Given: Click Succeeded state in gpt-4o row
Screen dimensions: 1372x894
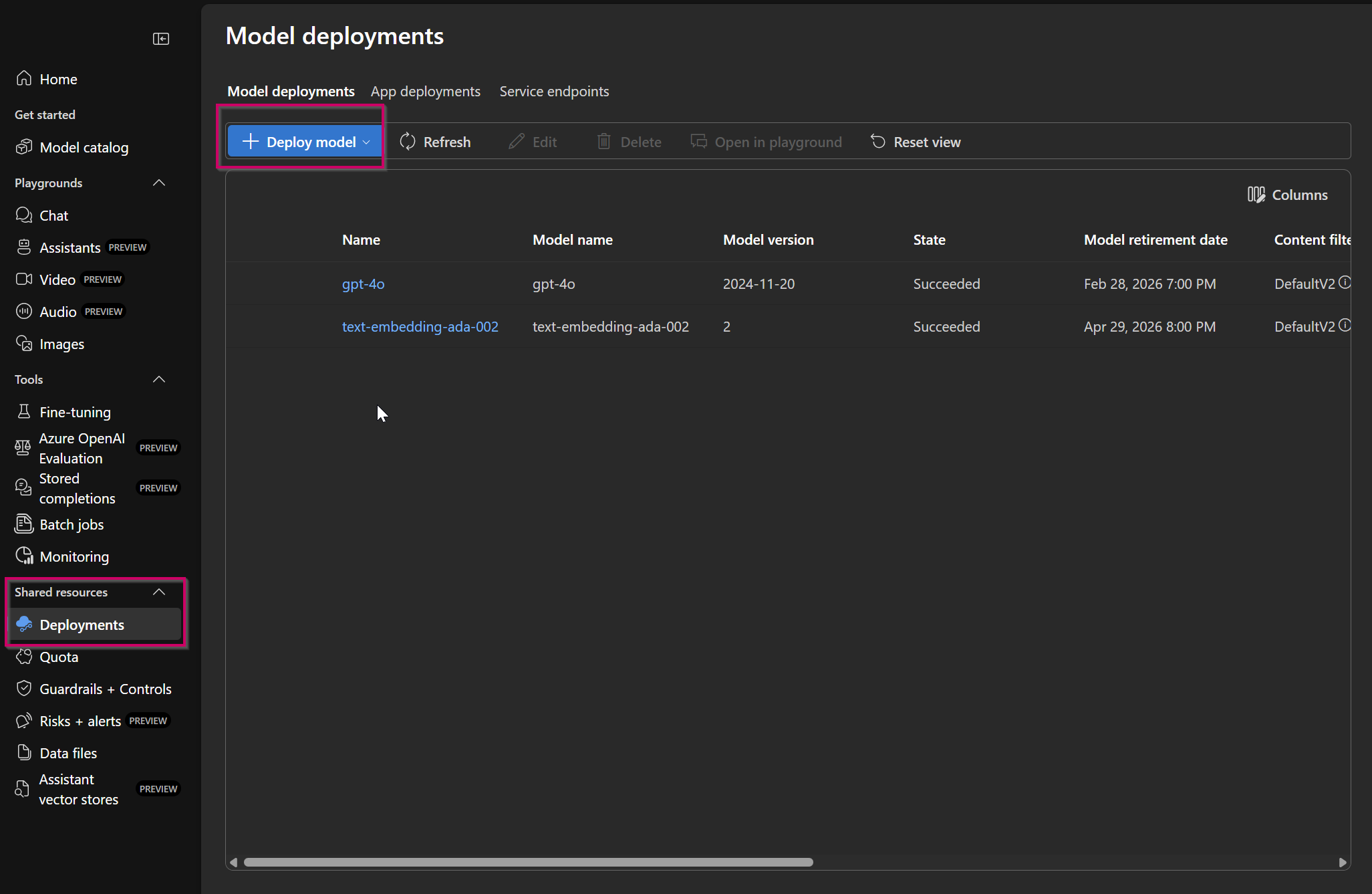Looking at the screenshot, I should 946,284.
